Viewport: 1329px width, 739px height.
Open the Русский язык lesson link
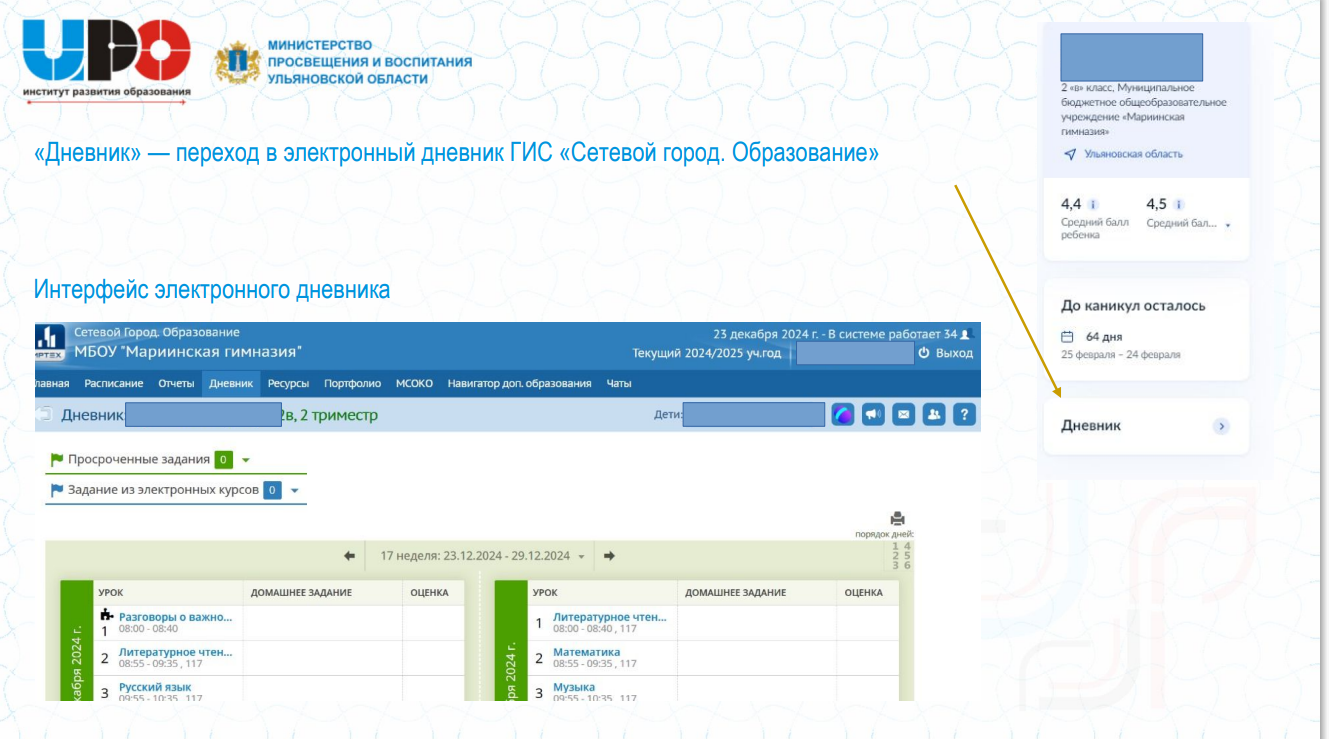click(155, 687)
